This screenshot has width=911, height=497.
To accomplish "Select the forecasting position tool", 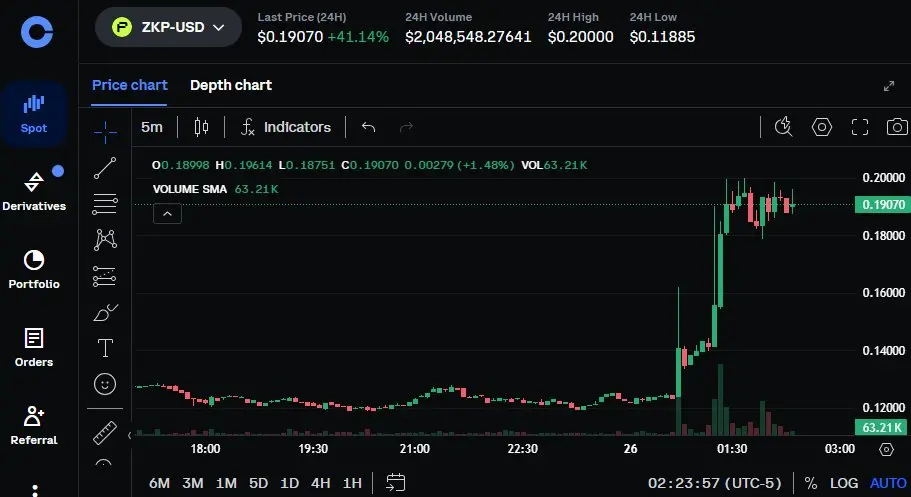I will [105, 276].
